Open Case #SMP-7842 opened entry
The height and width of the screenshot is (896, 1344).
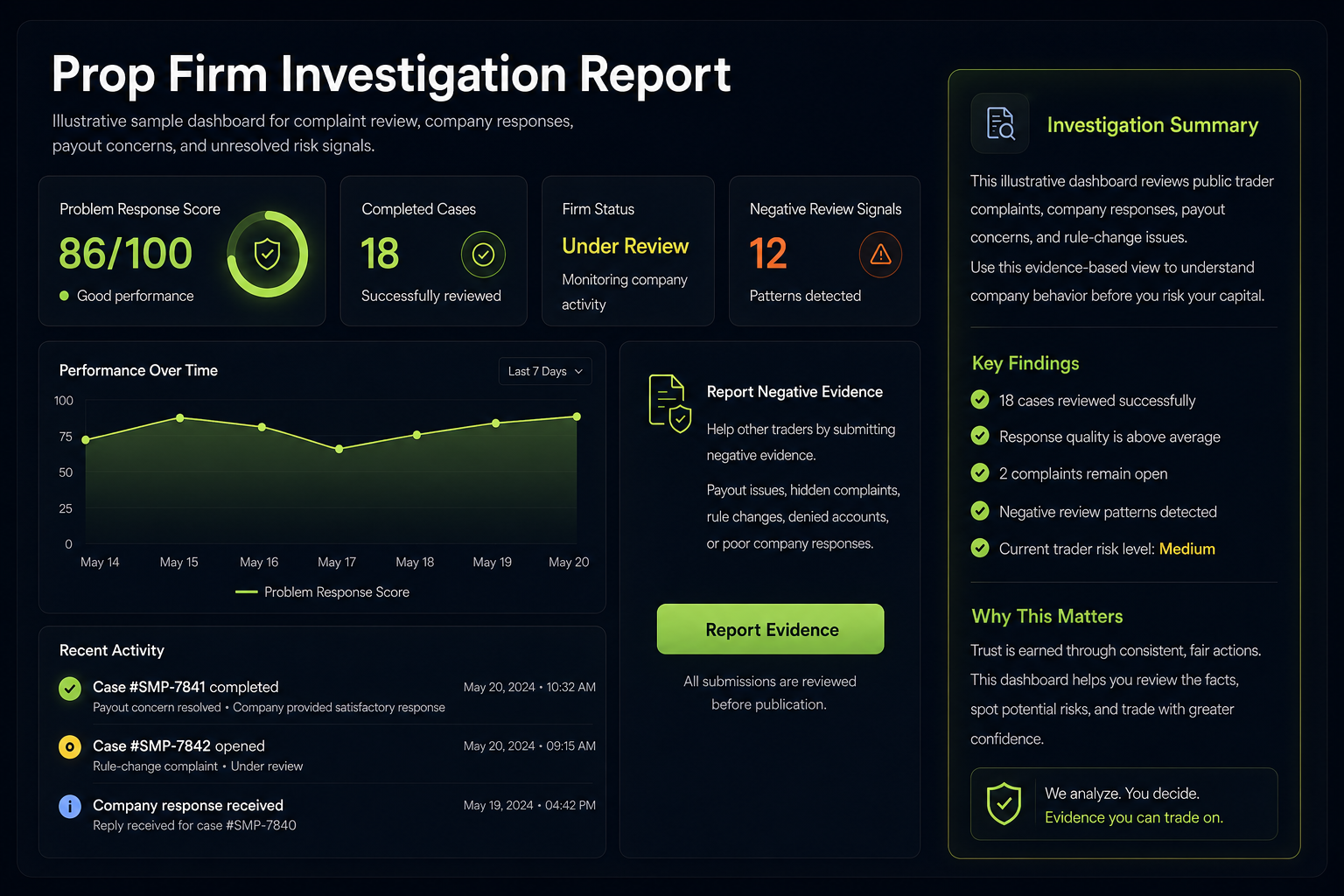tap(326, 754)
